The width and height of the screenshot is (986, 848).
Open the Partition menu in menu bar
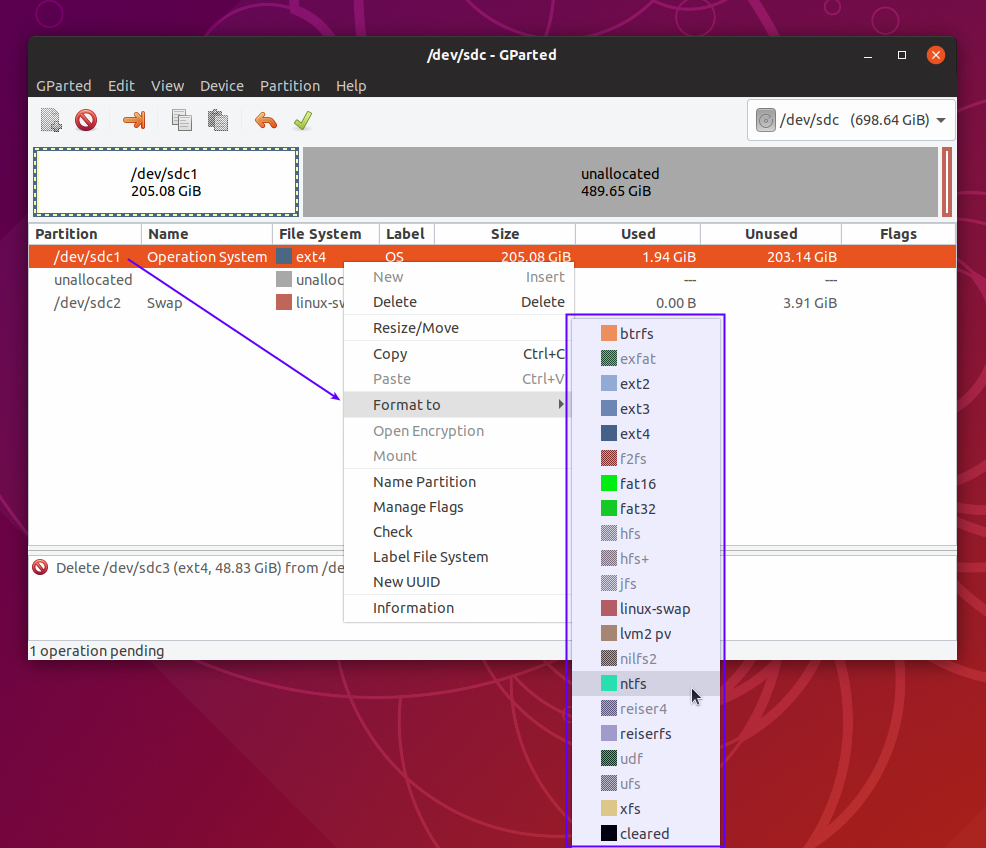pyautogui.click(x=289, y=86)
